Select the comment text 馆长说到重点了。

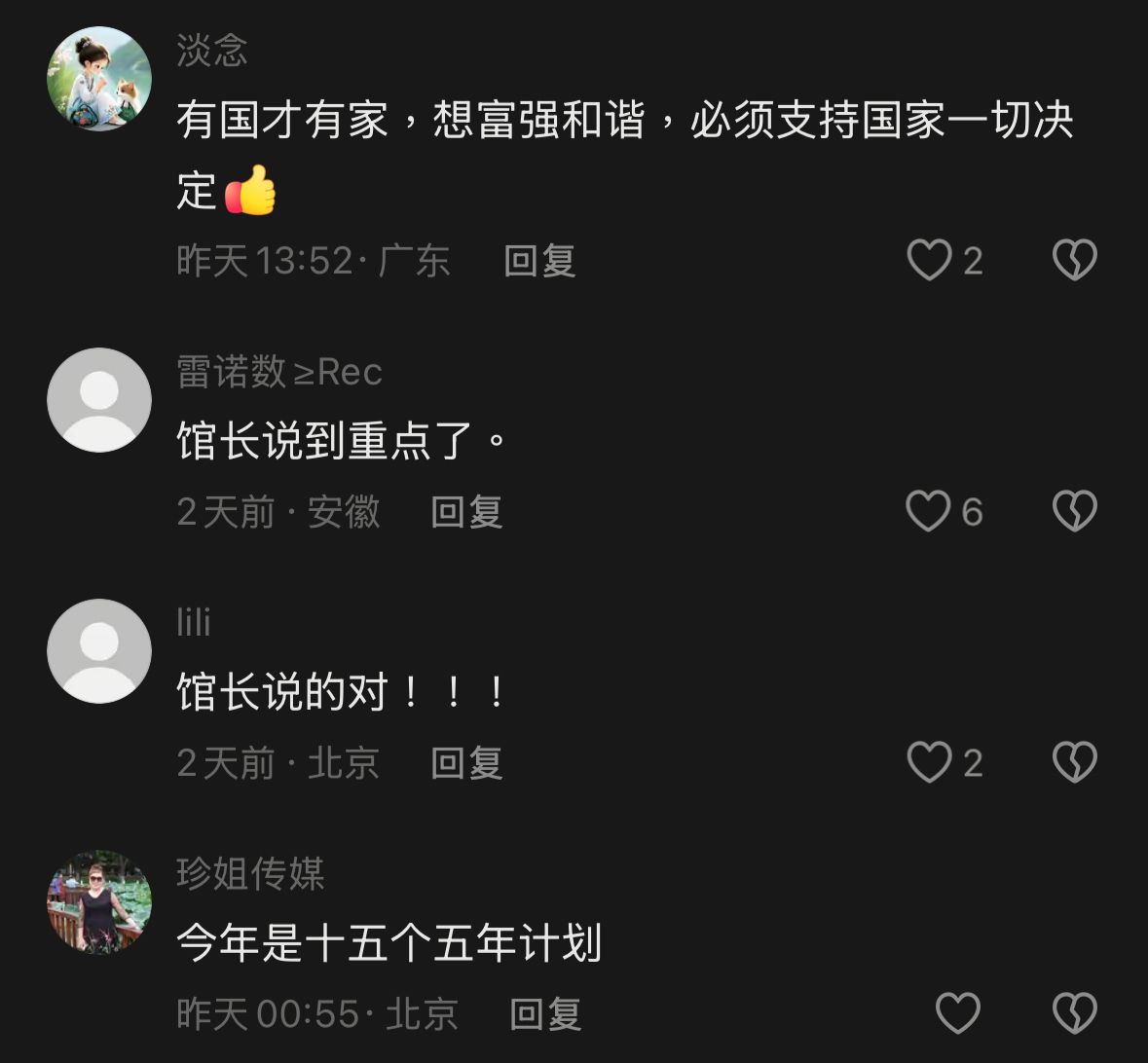point(341,441)
